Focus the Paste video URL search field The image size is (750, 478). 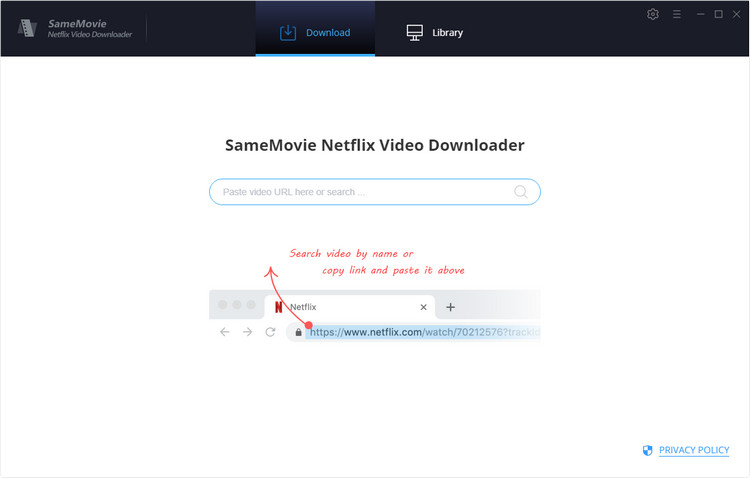tap(375, 192)
